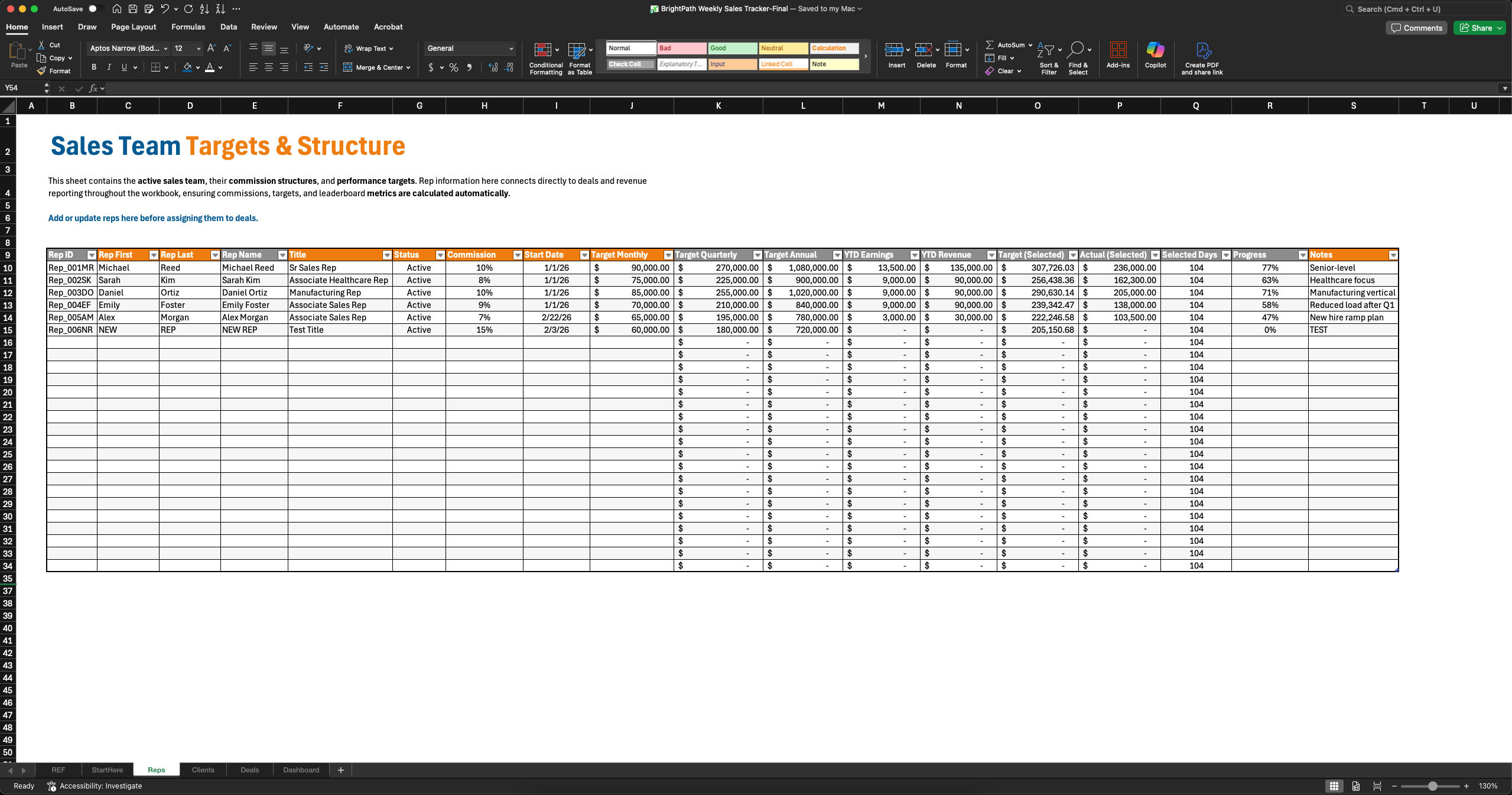Image resolution: width=1512 pixels, height=795 pixels.
Task: Click the zoom slider handle
Action: click(1432, 786)
